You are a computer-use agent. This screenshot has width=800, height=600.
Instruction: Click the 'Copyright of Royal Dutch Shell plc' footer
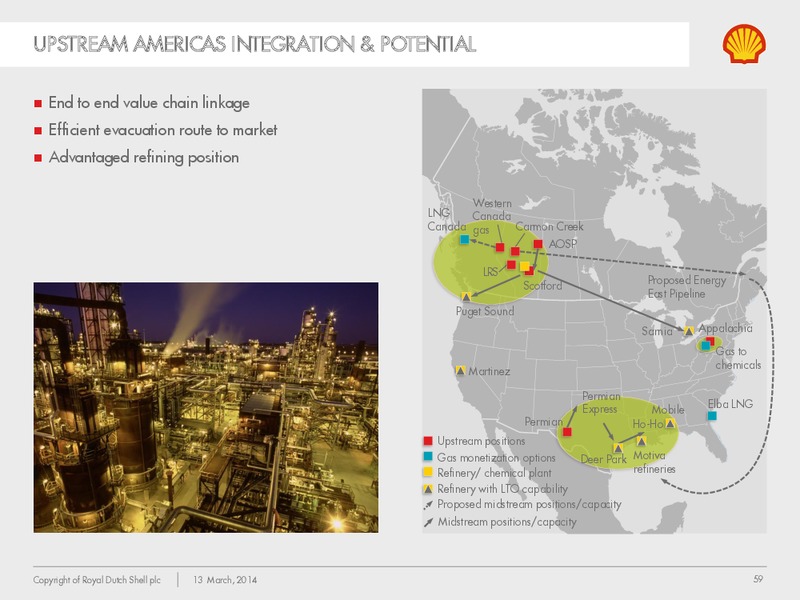(97, 580)
